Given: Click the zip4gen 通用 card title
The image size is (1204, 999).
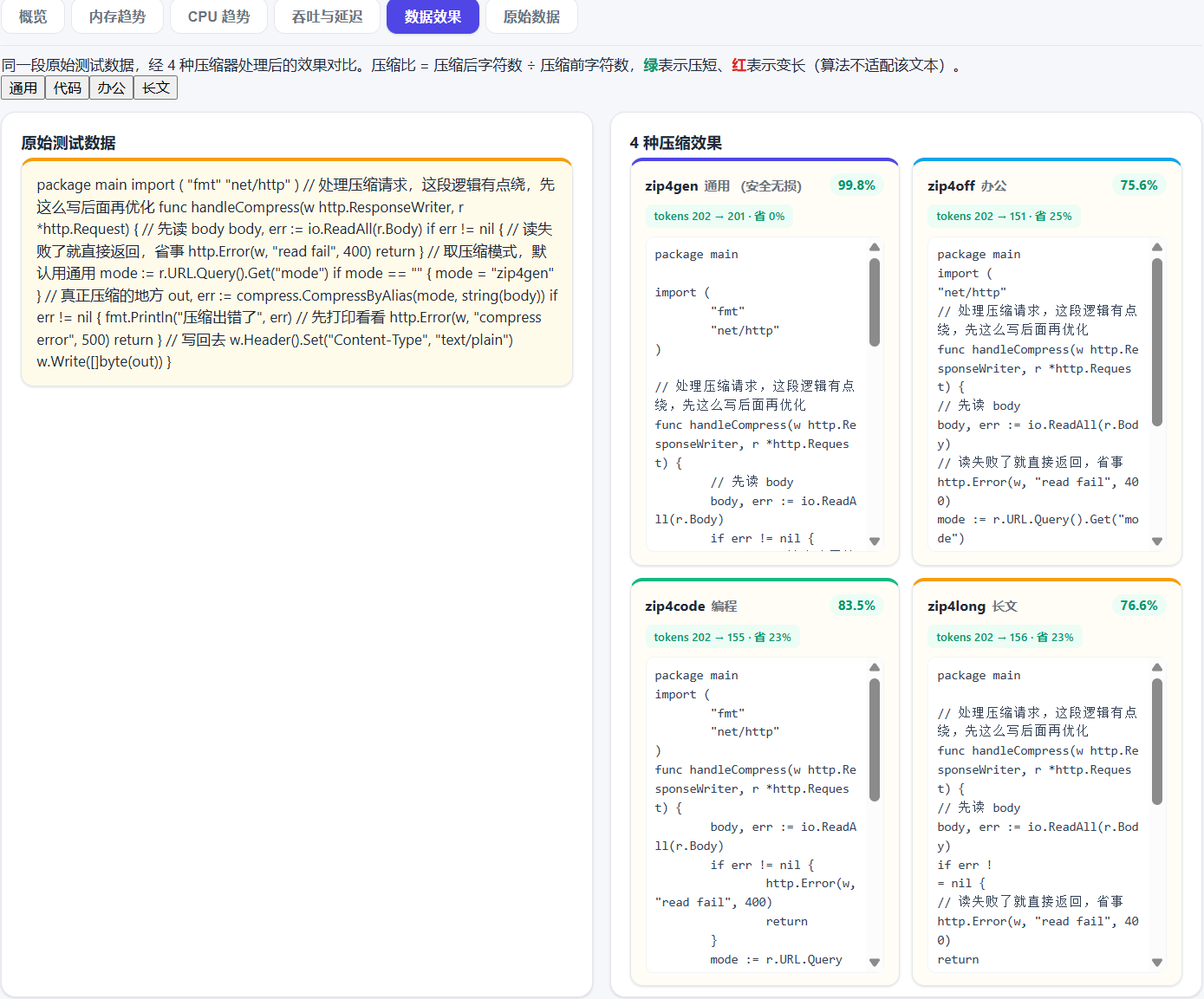Looking at the screenshot, I should (x=723, y=186).
